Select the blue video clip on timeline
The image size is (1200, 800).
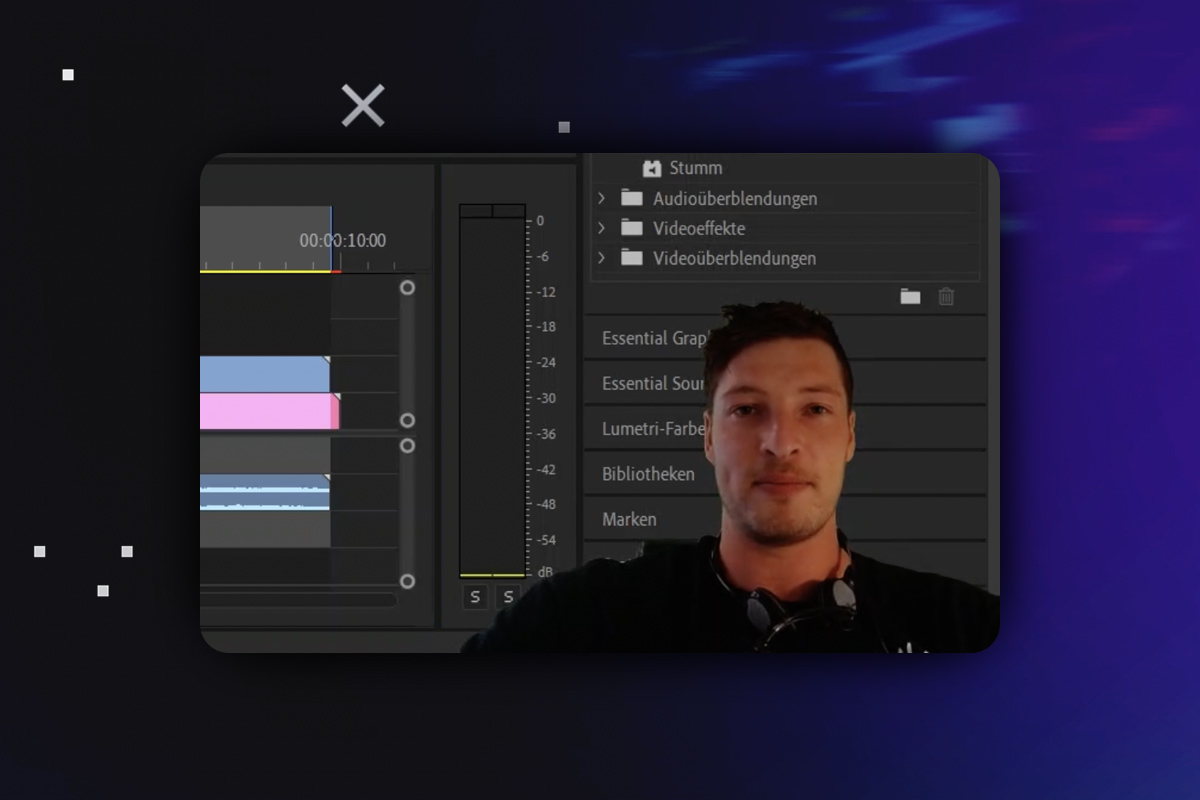point(265,374)
